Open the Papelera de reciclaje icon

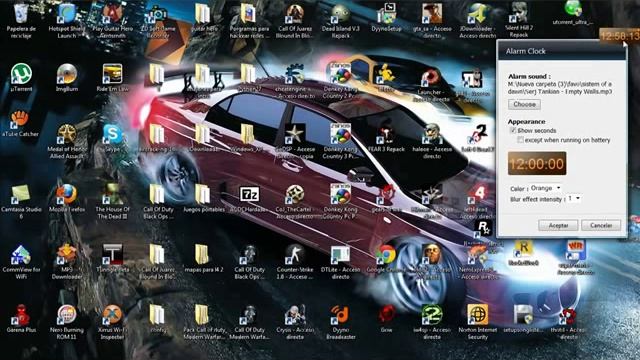[20, 14]
